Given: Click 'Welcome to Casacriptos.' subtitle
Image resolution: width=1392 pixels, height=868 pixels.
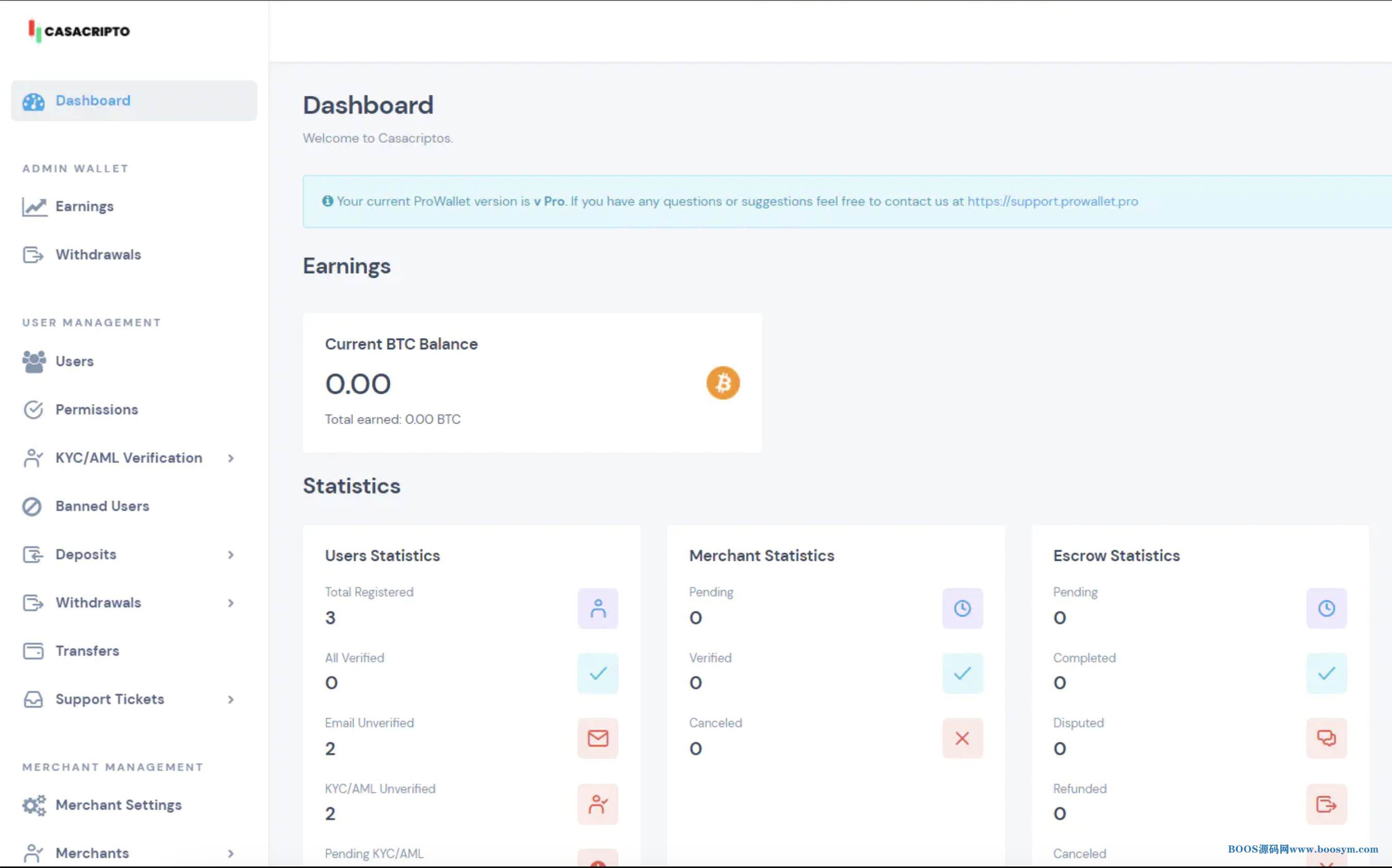Looking at the screenshot, I should (x=378, y=138).
